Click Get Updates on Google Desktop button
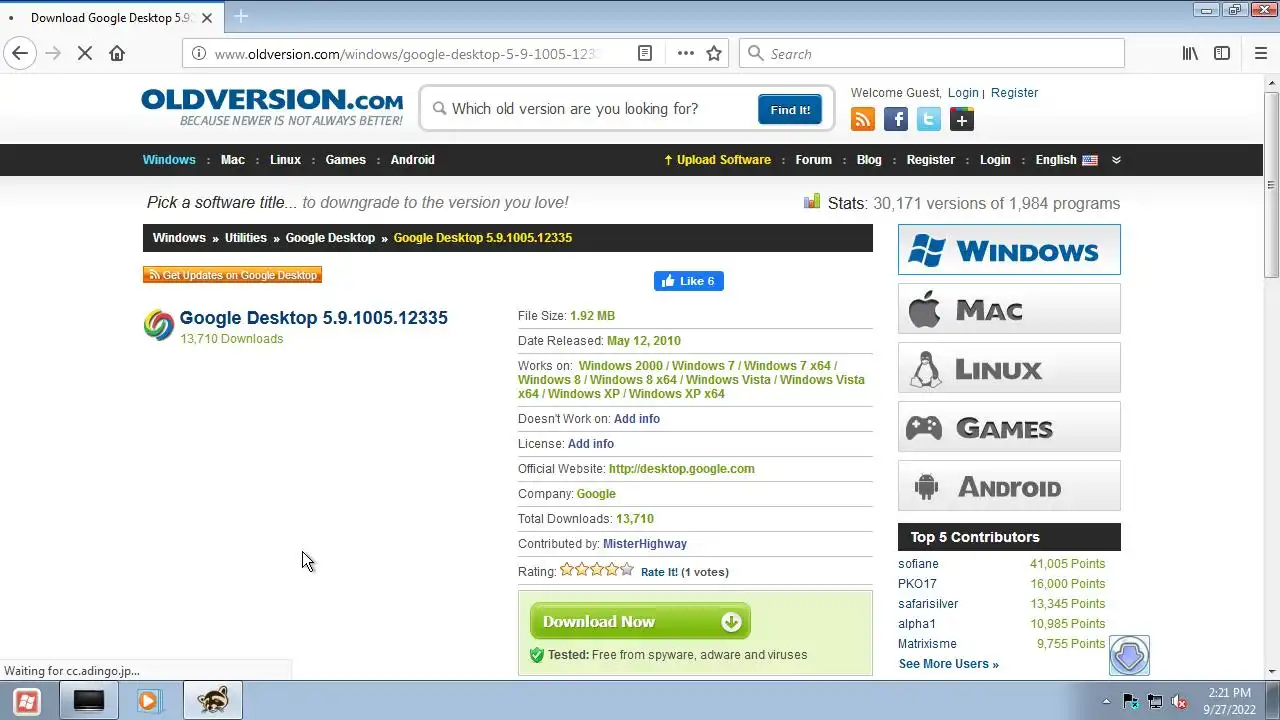1280x720 pixels. [x=232, y=275]
